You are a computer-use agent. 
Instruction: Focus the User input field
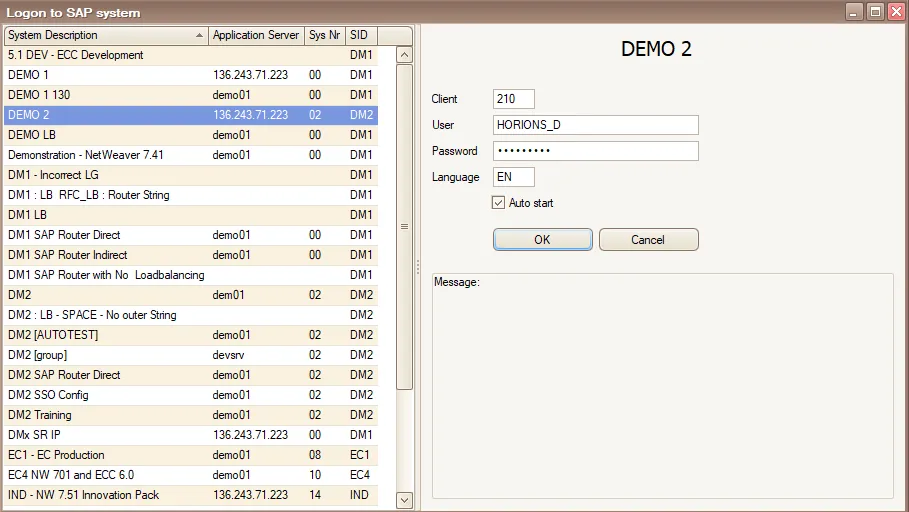point(596,125)
